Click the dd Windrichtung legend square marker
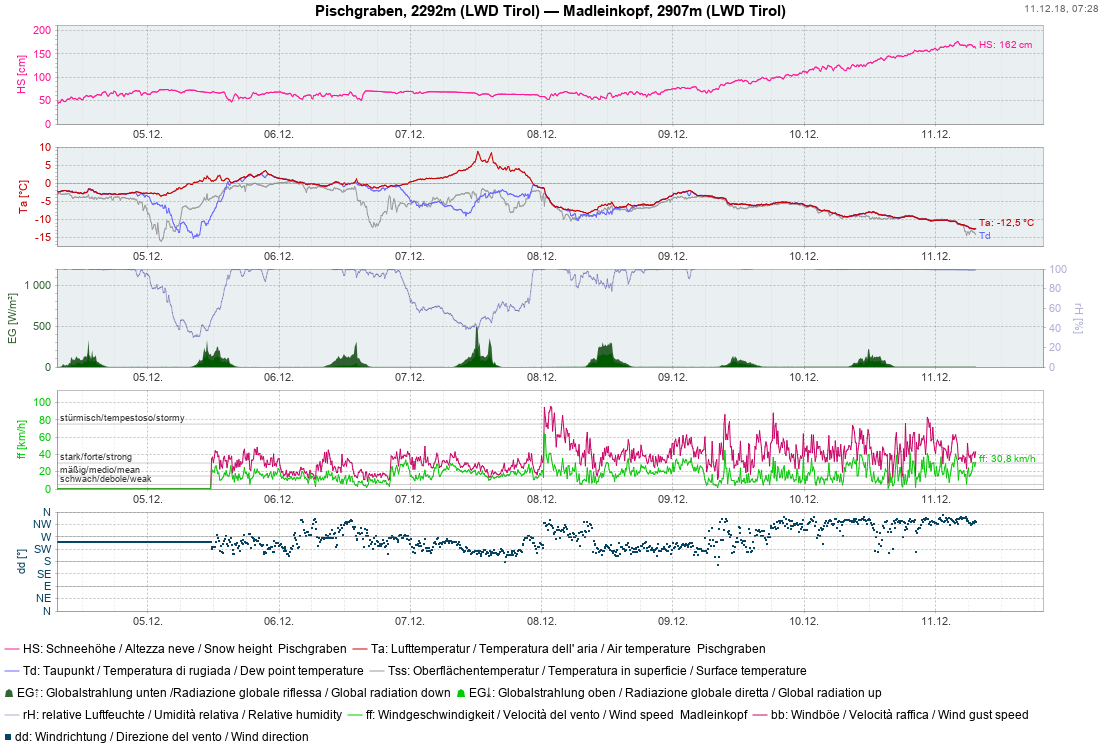The height and width of the screenshot is (750, 1100). tap(8, 737)
